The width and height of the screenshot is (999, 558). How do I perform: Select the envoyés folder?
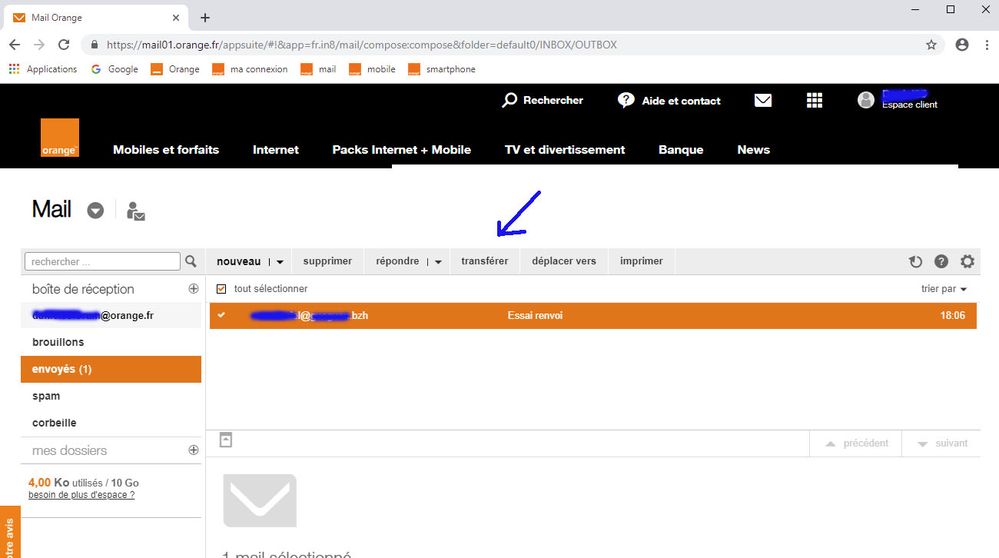[111, 369]
